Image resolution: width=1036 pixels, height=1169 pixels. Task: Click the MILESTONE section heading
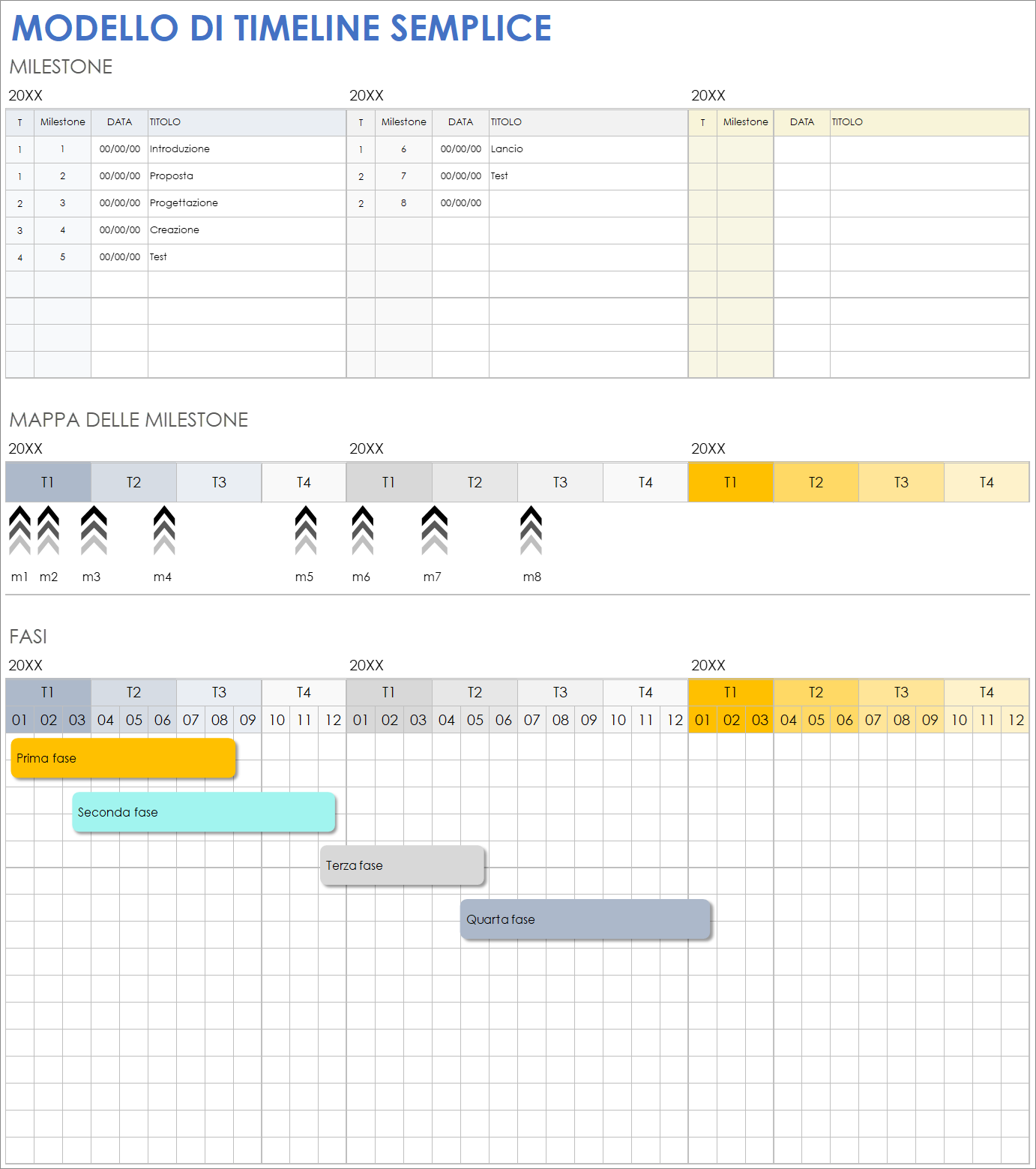[x=61, y=67]
